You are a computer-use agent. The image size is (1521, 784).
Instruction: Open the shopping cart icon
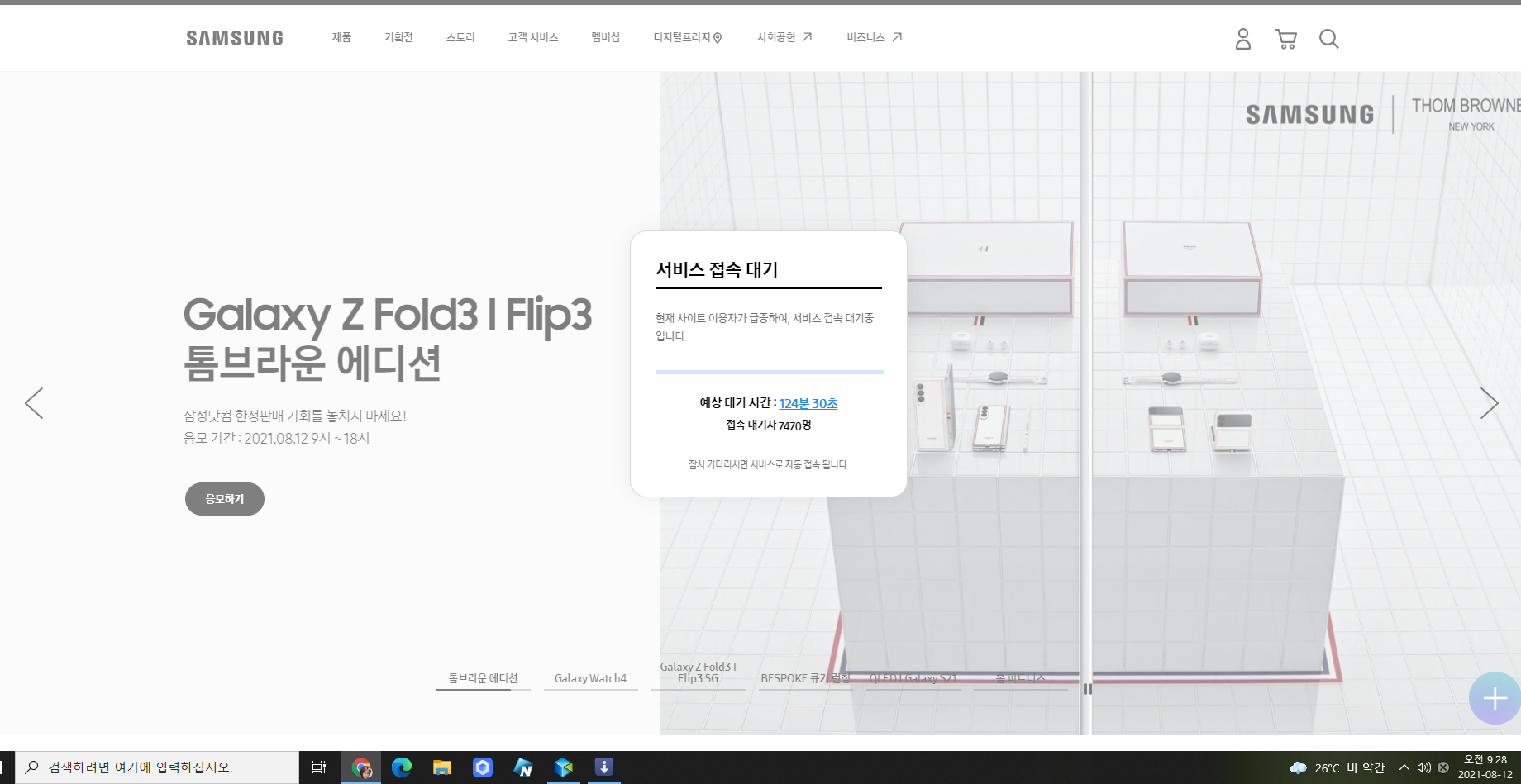1285,39
